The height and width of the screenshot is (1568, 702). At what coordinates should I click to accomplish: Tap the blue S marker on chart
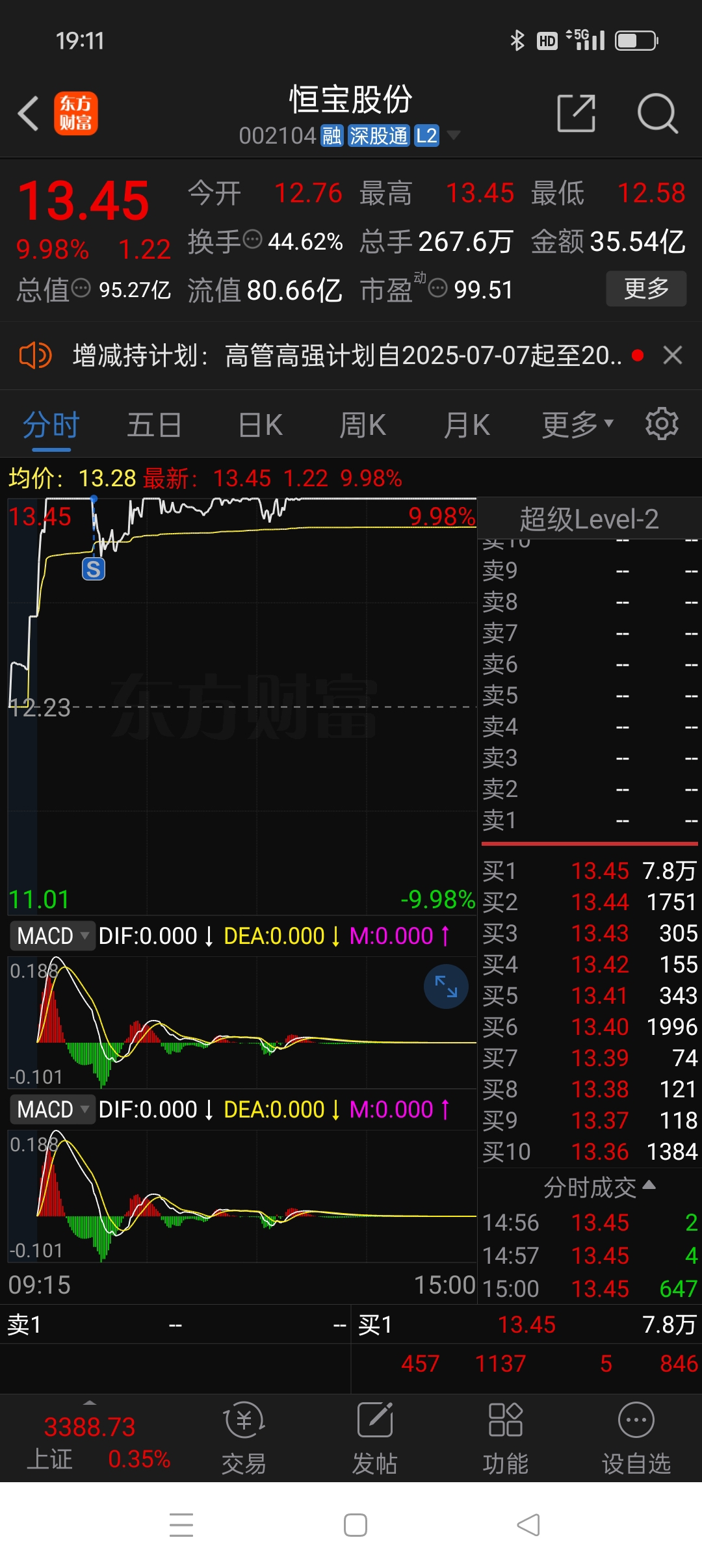pyautogui.click(x=94, y=569)
